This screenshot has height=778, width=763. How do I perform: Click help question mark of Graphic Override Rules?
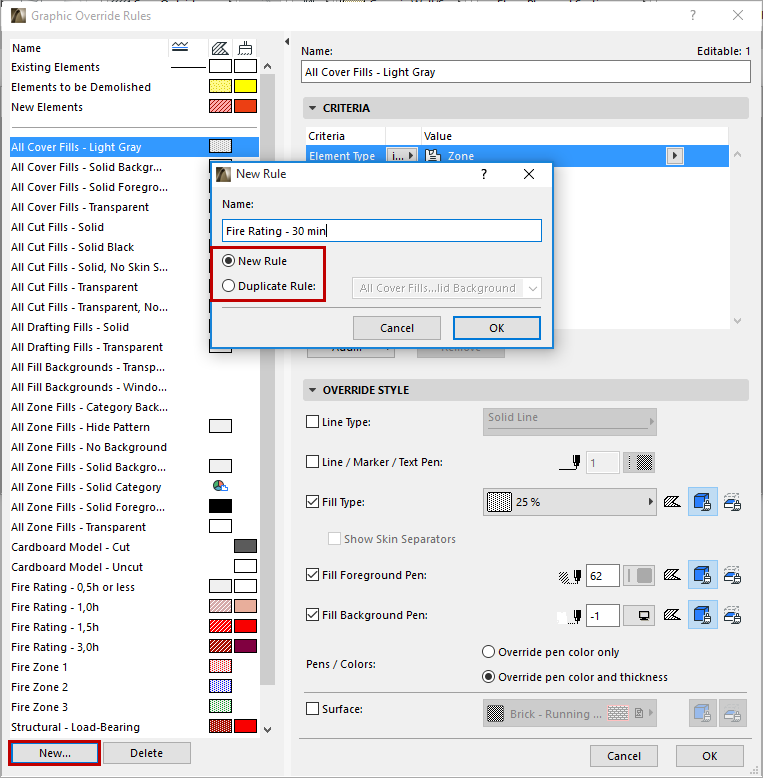pos(693,15)
